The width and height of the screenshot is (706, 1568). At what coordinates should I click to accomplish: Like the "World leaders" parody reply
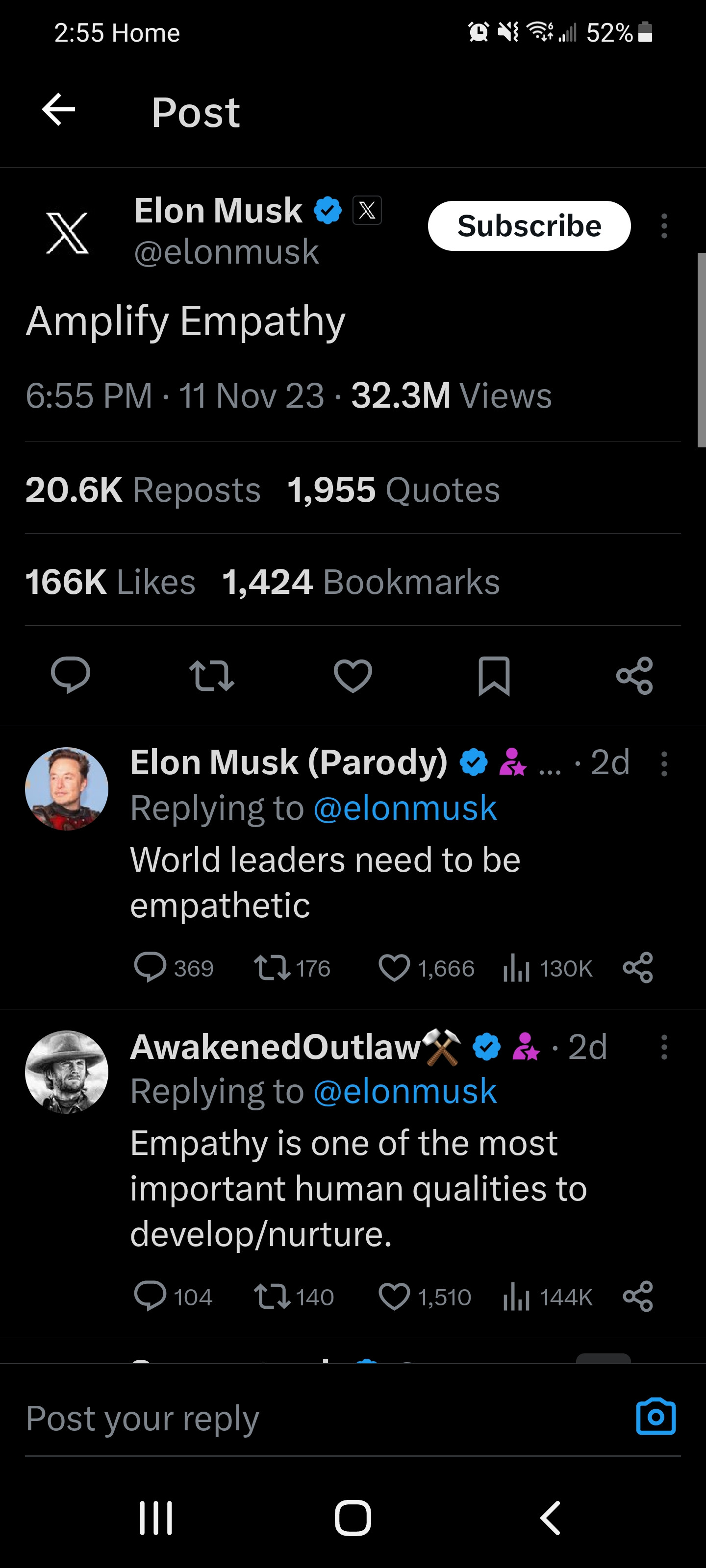click(x=394, y=968)
